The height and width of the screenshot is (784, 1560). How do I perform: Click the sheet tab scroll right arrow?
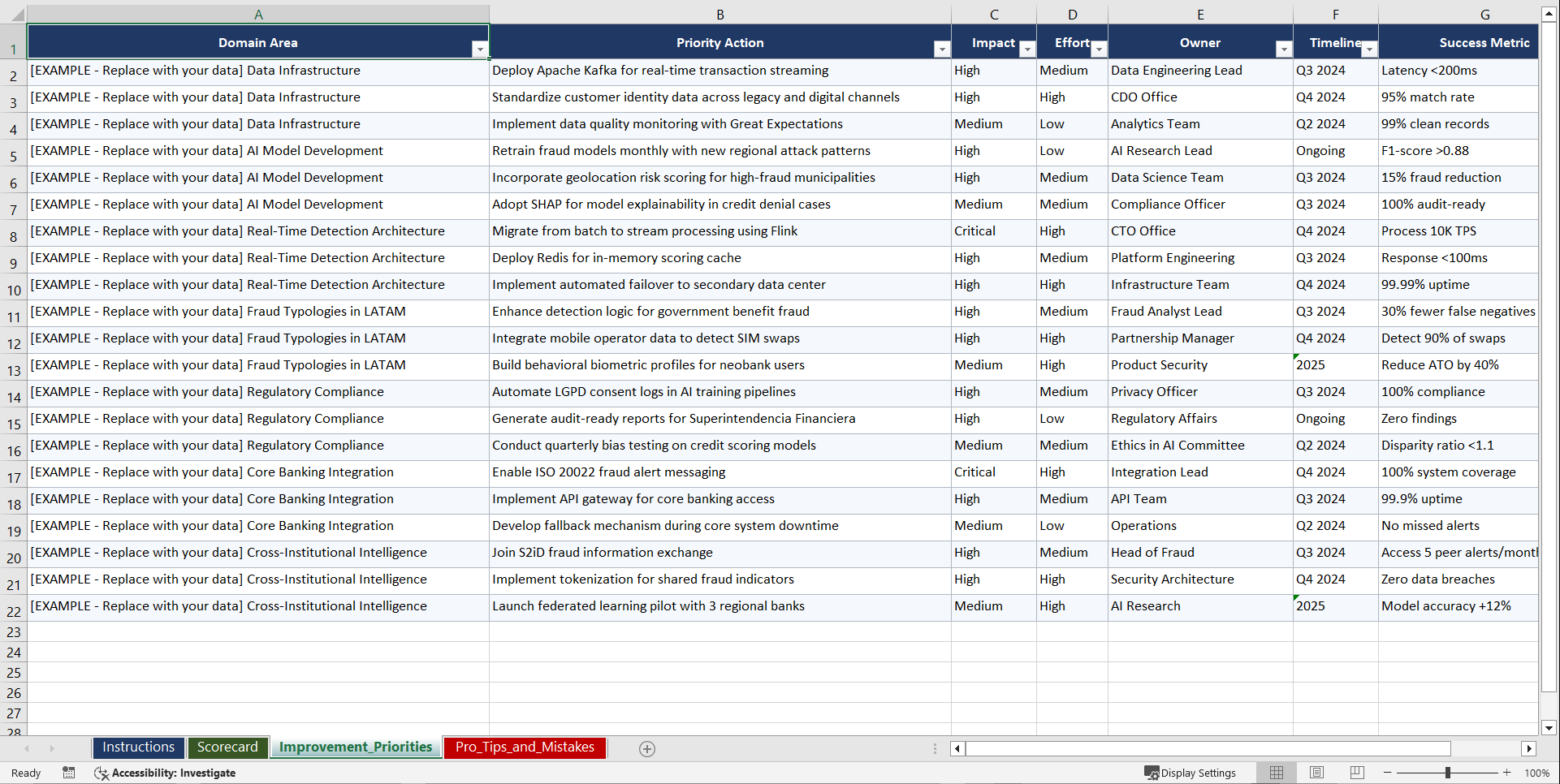pos(52,748)
